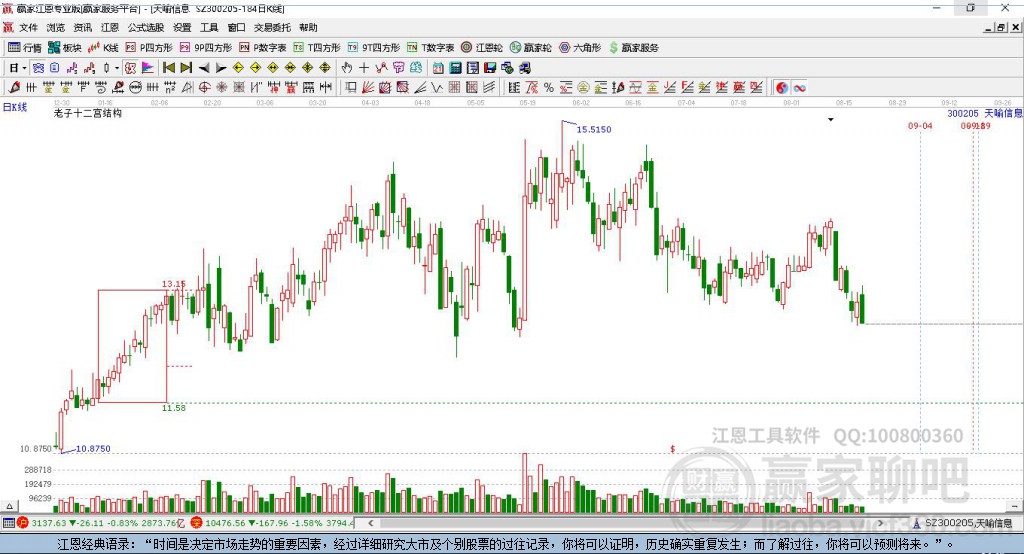Click the 日K线 period label
Screen dimensions: 1024x554
[15, 107]
